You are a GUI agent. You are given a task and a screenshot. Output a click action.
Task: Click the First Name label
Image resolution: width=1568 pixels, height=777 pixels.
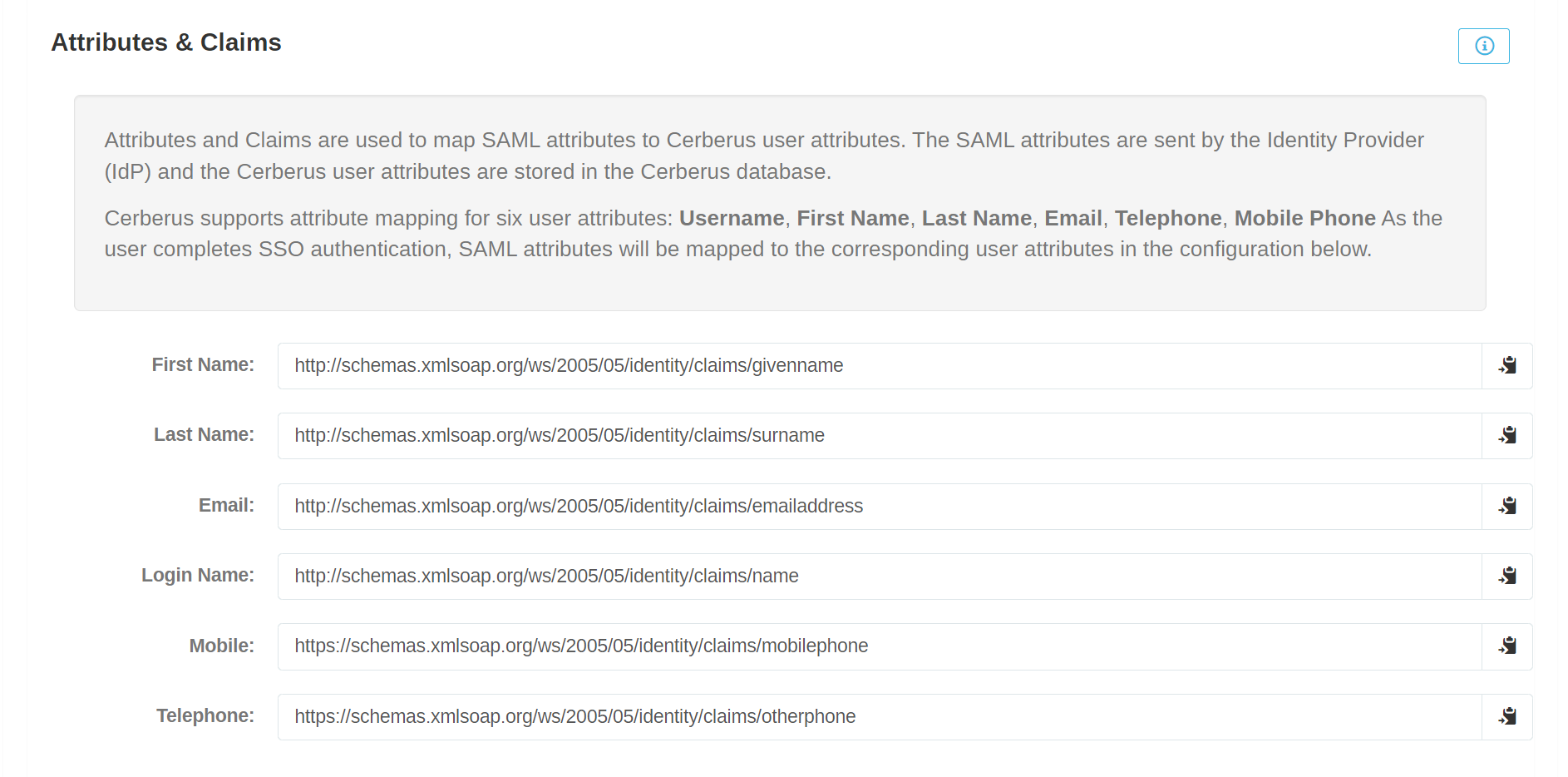coord(203,364)
